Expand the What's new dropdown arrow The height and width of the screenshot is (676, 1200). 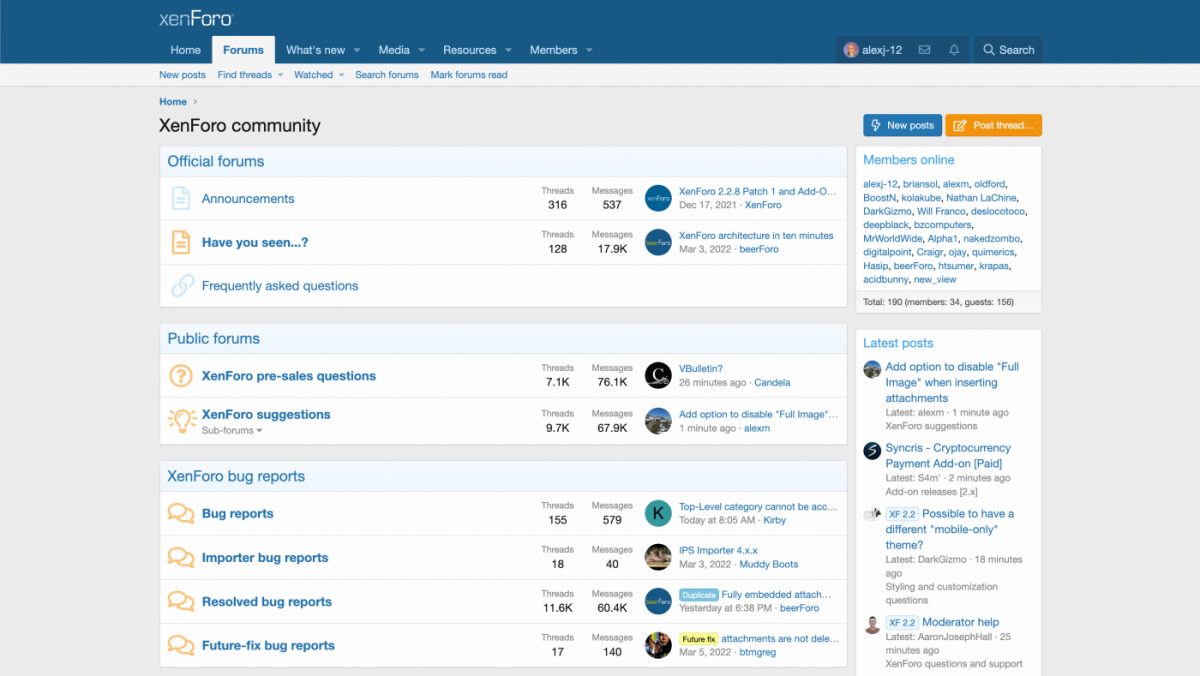pyautogui.click(x=359, y=50)
